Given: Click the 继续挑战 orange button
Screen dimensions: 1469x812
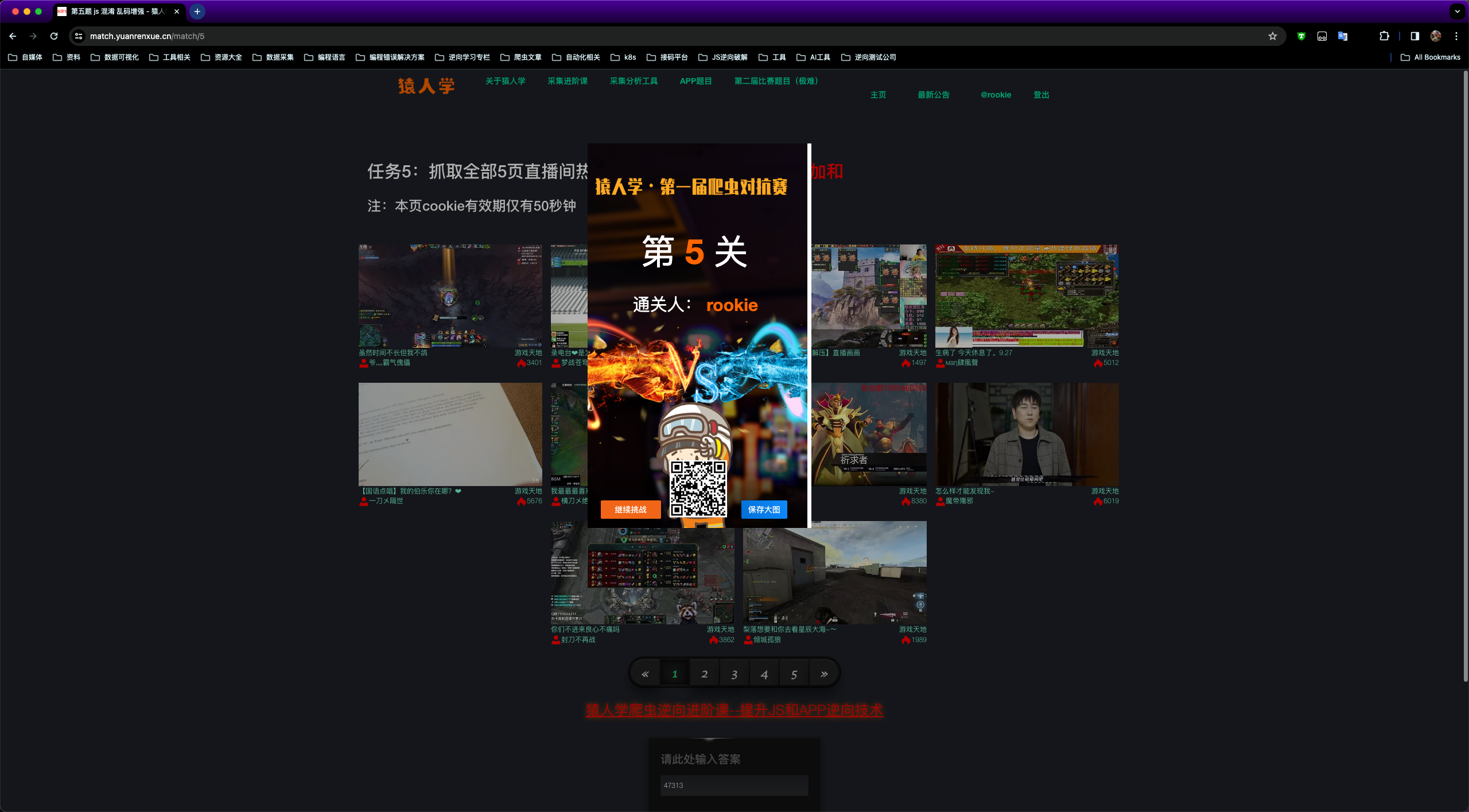Looking at the screenshot, I should pos(630,510).
